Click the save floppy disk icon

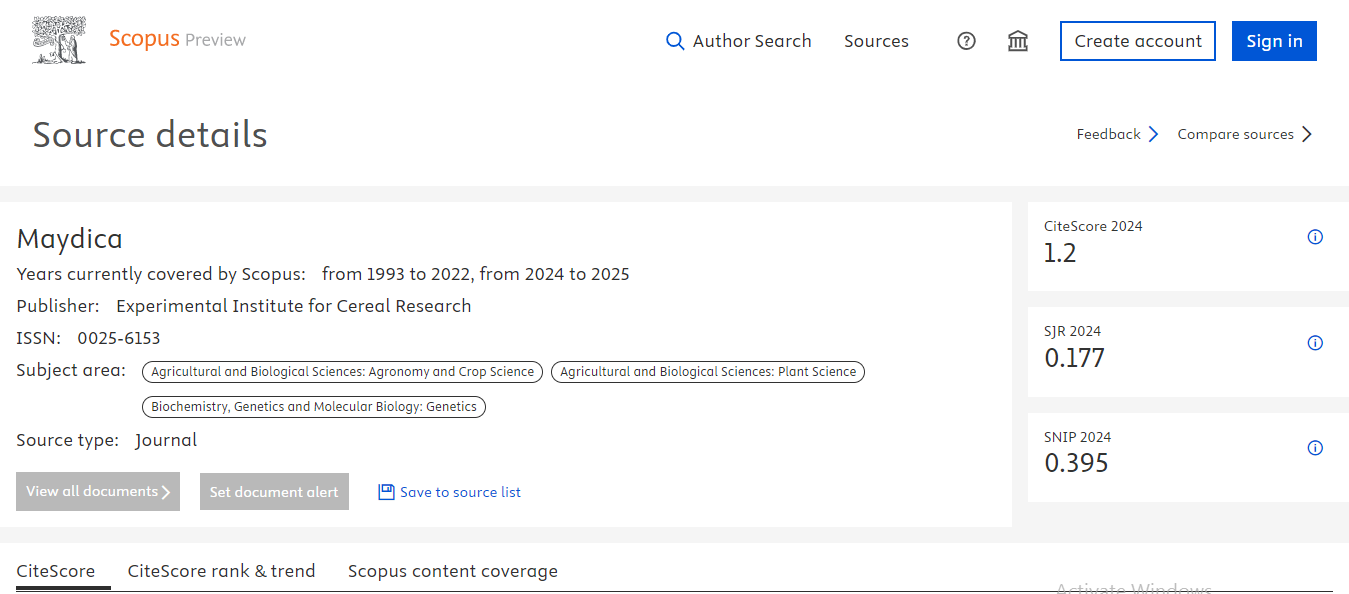point(386,492)
